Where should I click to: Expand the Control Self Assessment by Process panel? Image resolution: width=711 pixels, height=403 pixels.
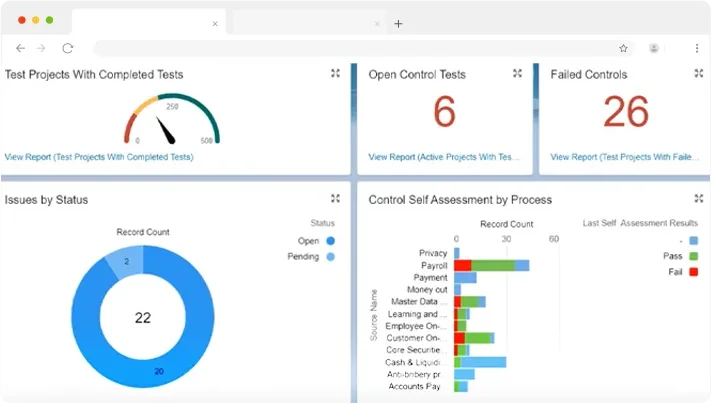[699, 199]
